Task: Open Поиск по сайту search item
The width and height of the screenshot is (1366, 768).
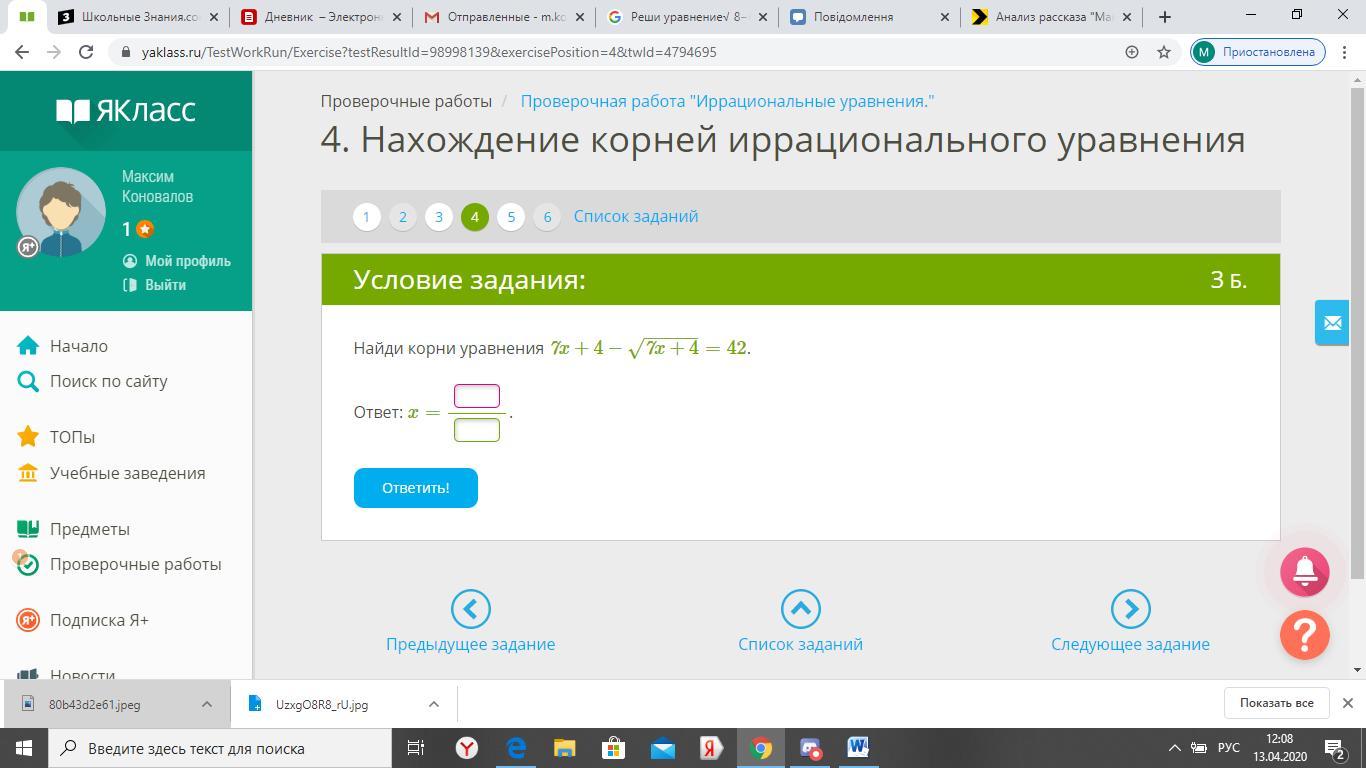Action: [x=109, y=381]
